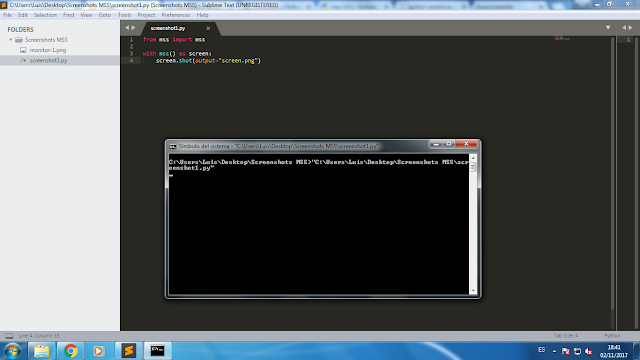Click the code file icon beside screenshot1.py

pyautogui.click(x=23, y=60)
